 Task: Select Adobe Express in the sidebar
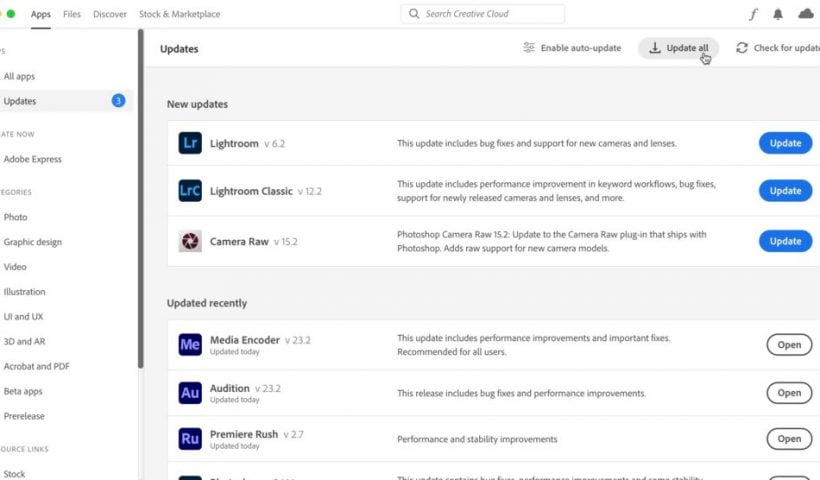(33, 159)
